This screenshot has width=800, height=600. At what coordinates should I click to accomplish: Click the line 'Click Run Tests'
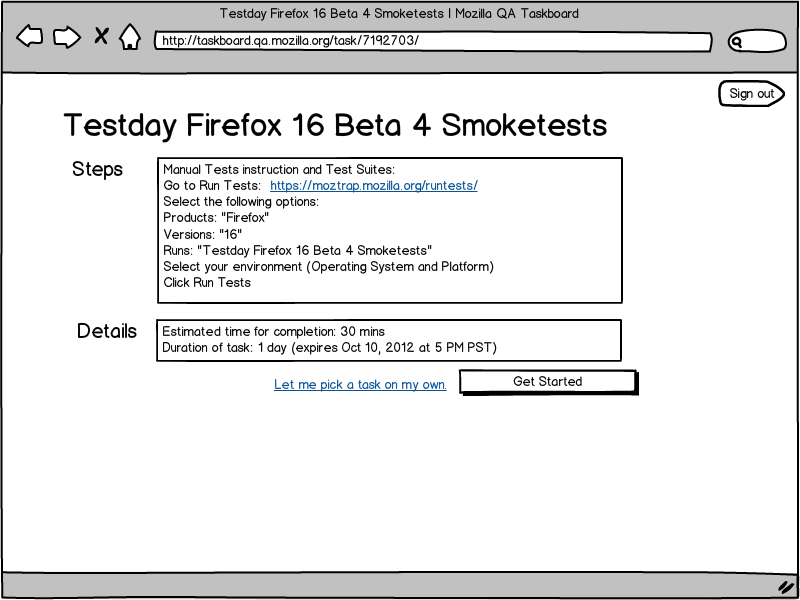[207, 283]
